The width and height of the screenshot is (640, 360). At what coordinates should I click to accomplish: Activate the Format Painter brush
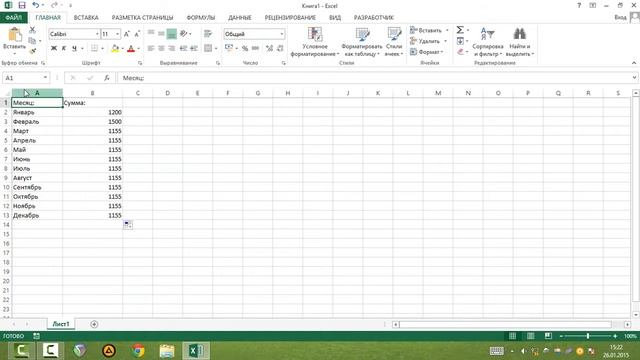point(32,51)
